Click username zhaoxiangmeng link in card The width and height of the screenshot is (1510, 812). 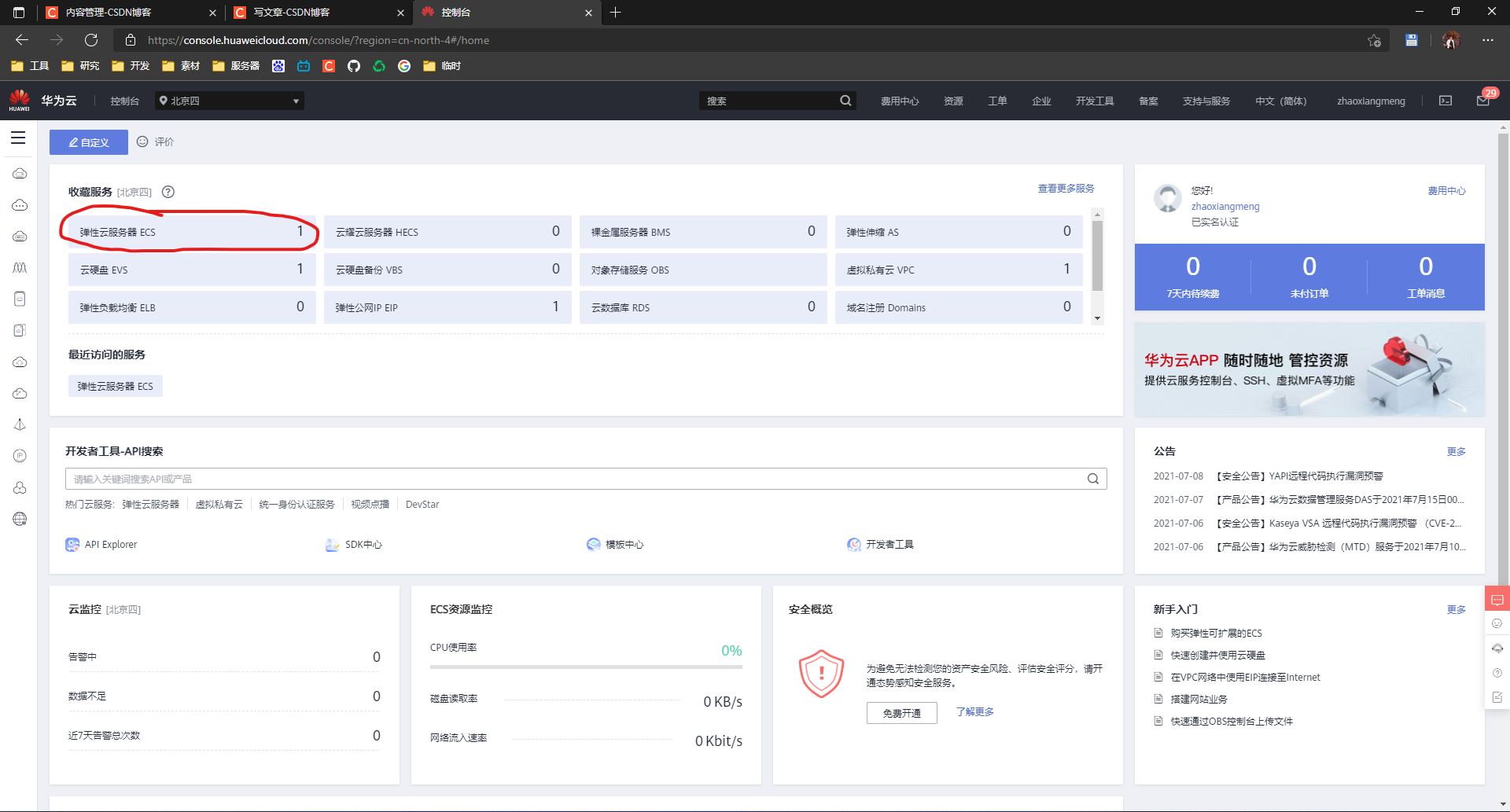(x=1225, y=207)
